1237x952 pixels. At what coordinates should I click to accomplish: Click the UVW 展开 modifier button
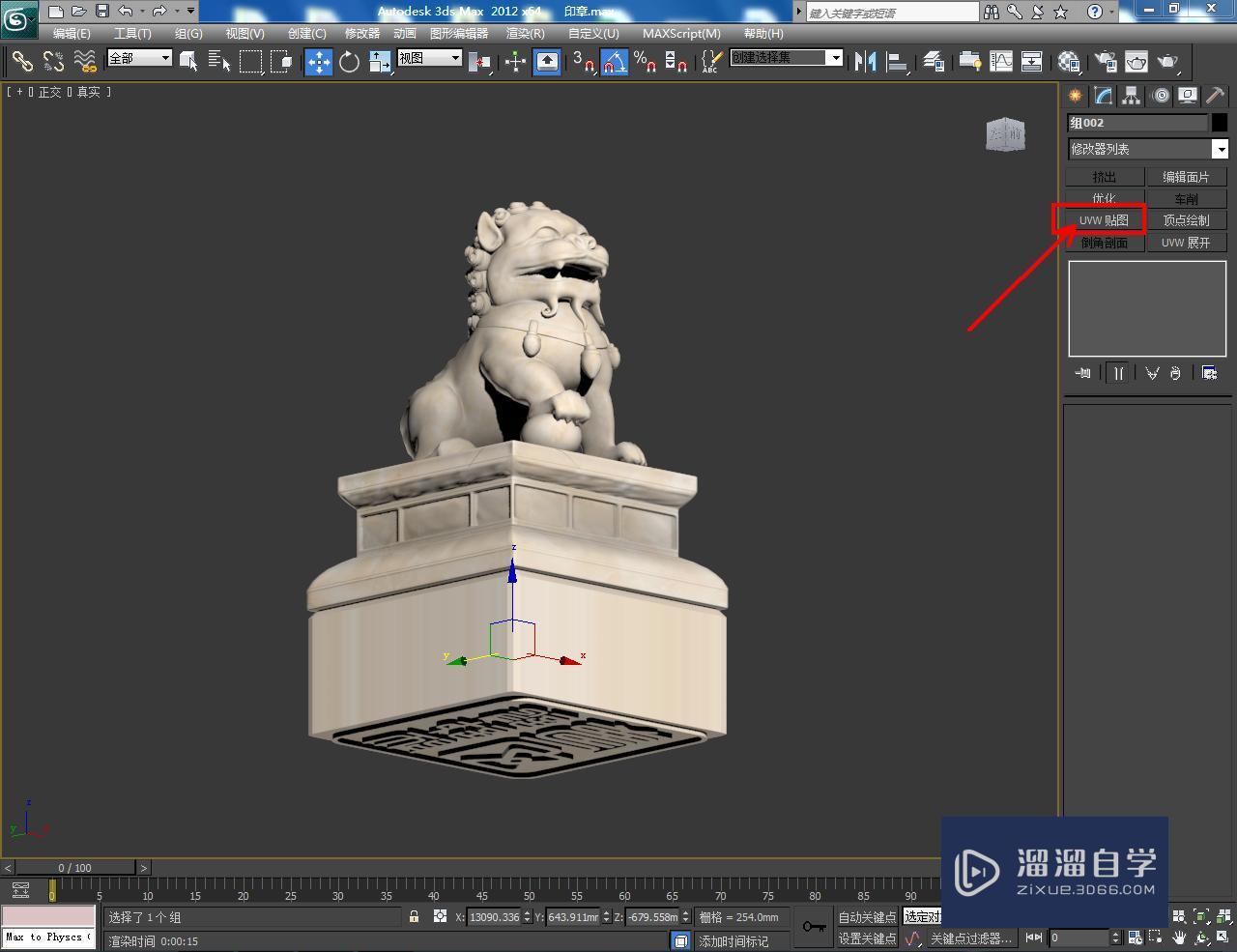pos(1187,243)
